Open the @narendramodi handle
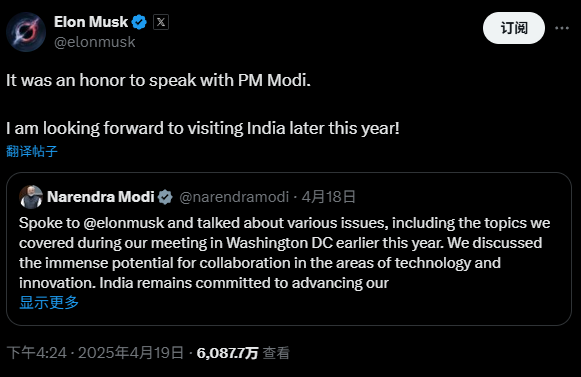Image resolution: width=581 pixels, height=377 pixels. coord(234,197)
